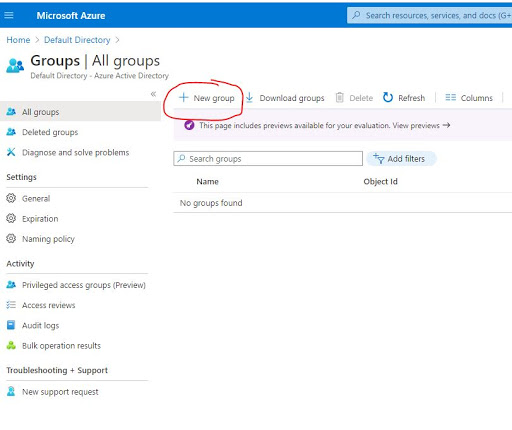
Task: Follow the View previews link
Action: coord(421,126)
